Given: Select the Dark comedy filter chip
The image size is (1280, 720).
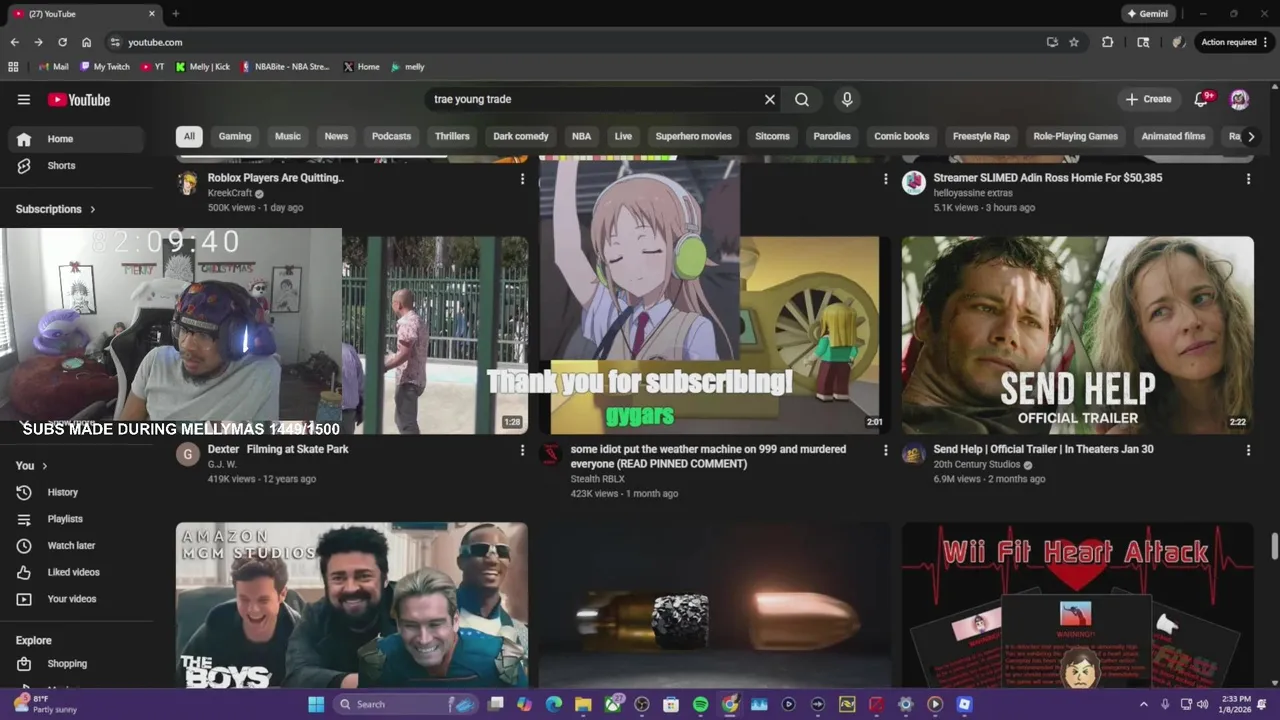Looking at the screenshot, I should [x=521, y=136].
